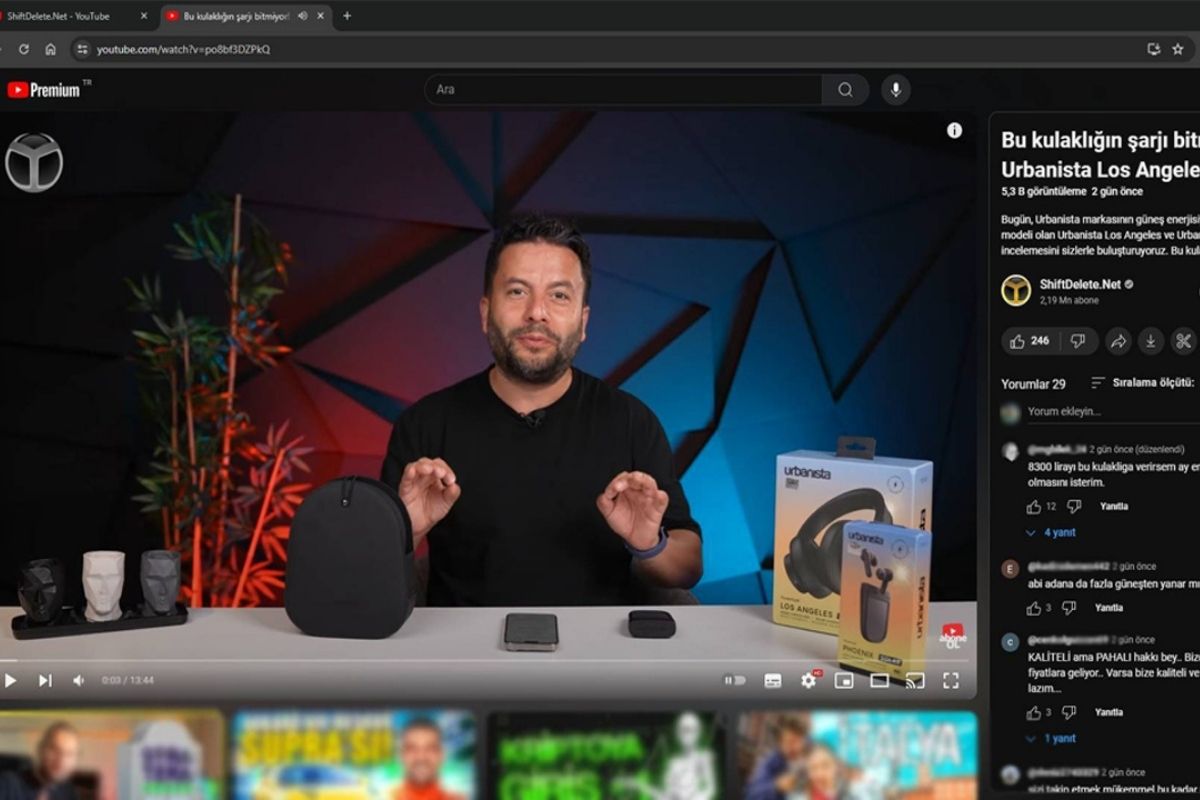Mute the video player volume
The width and height of the screenshot is (1200, 800).
click(78, 680)
